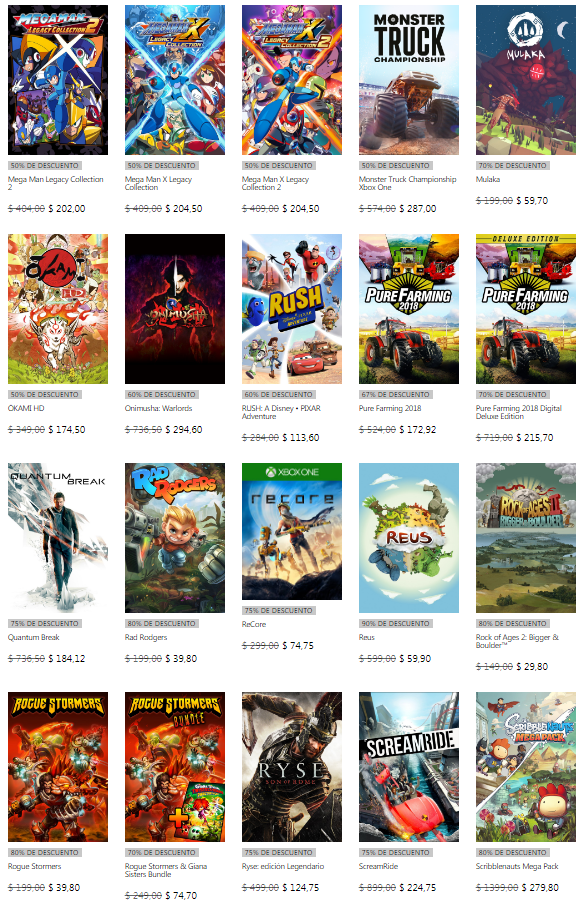Select the RUSH Disney Pixar Adventure cover
The height and width of the screenshot is (915, 587).
[x=292, y=309]
